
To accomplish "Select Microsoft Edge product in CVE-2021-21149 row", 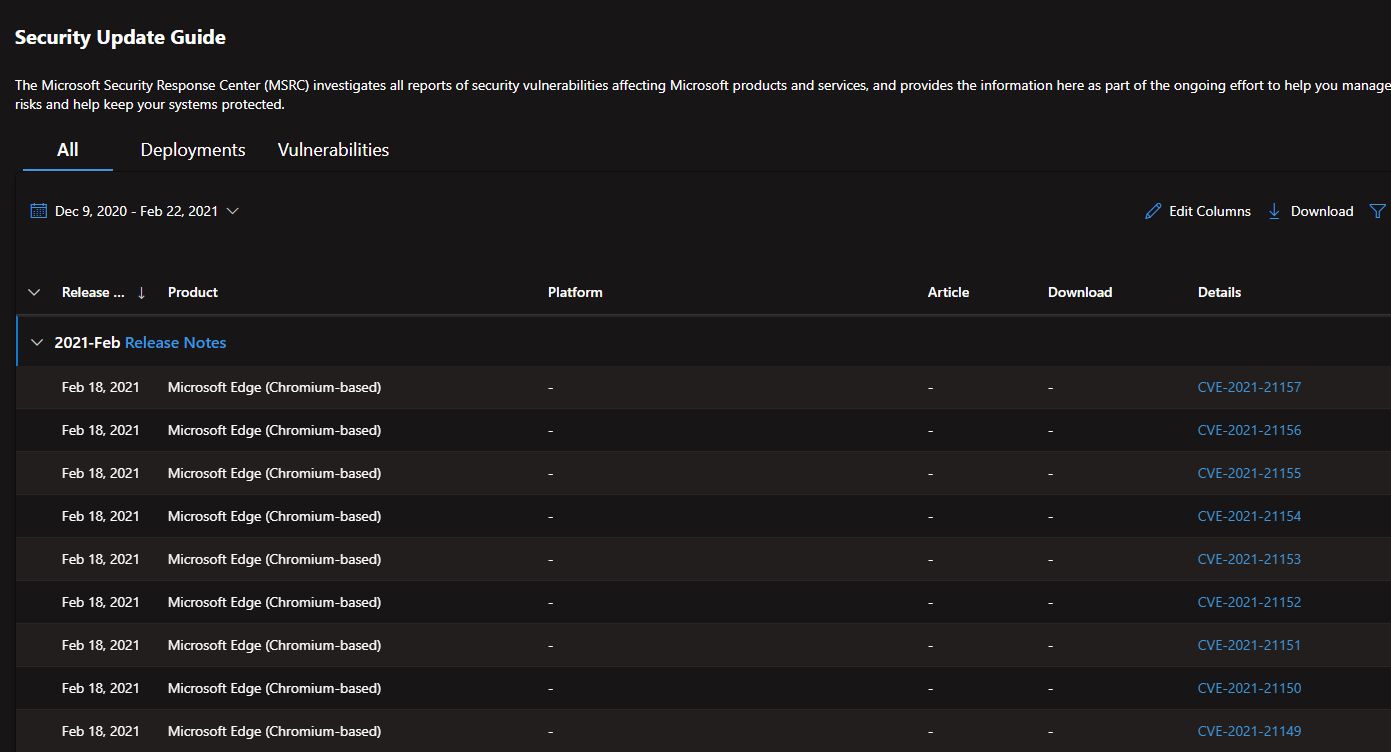I will (x=274, y=731).
